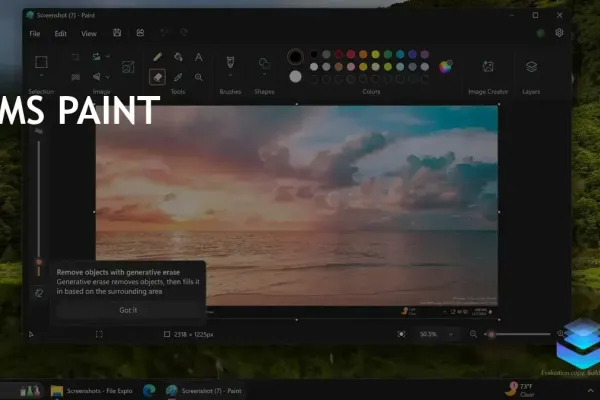Screen dimensions: 600x400
Task: Open the Brushes tool
Action: tap(230, 62)
